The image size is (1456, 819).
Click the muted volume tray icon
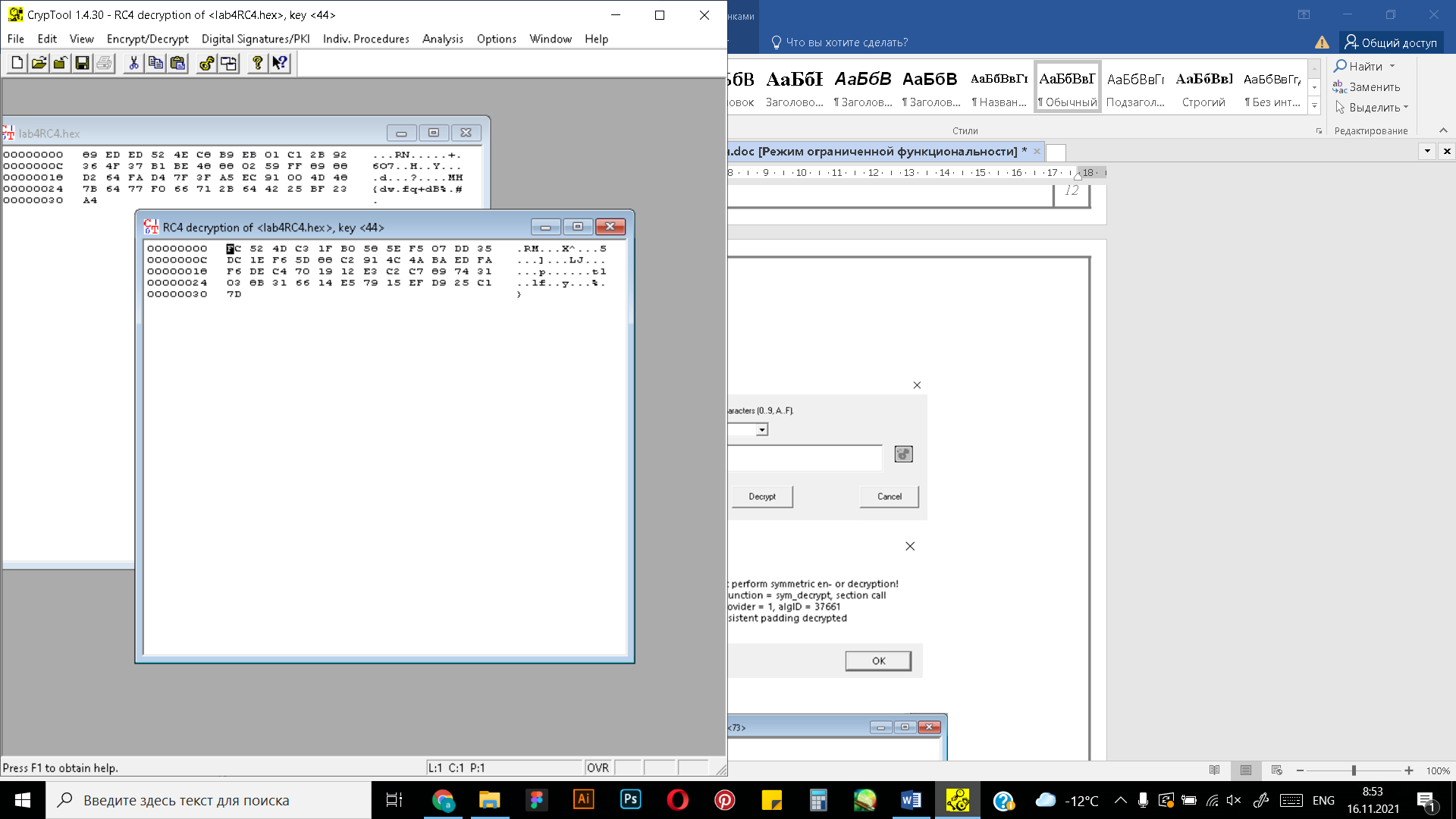(x=1234, y=800)
